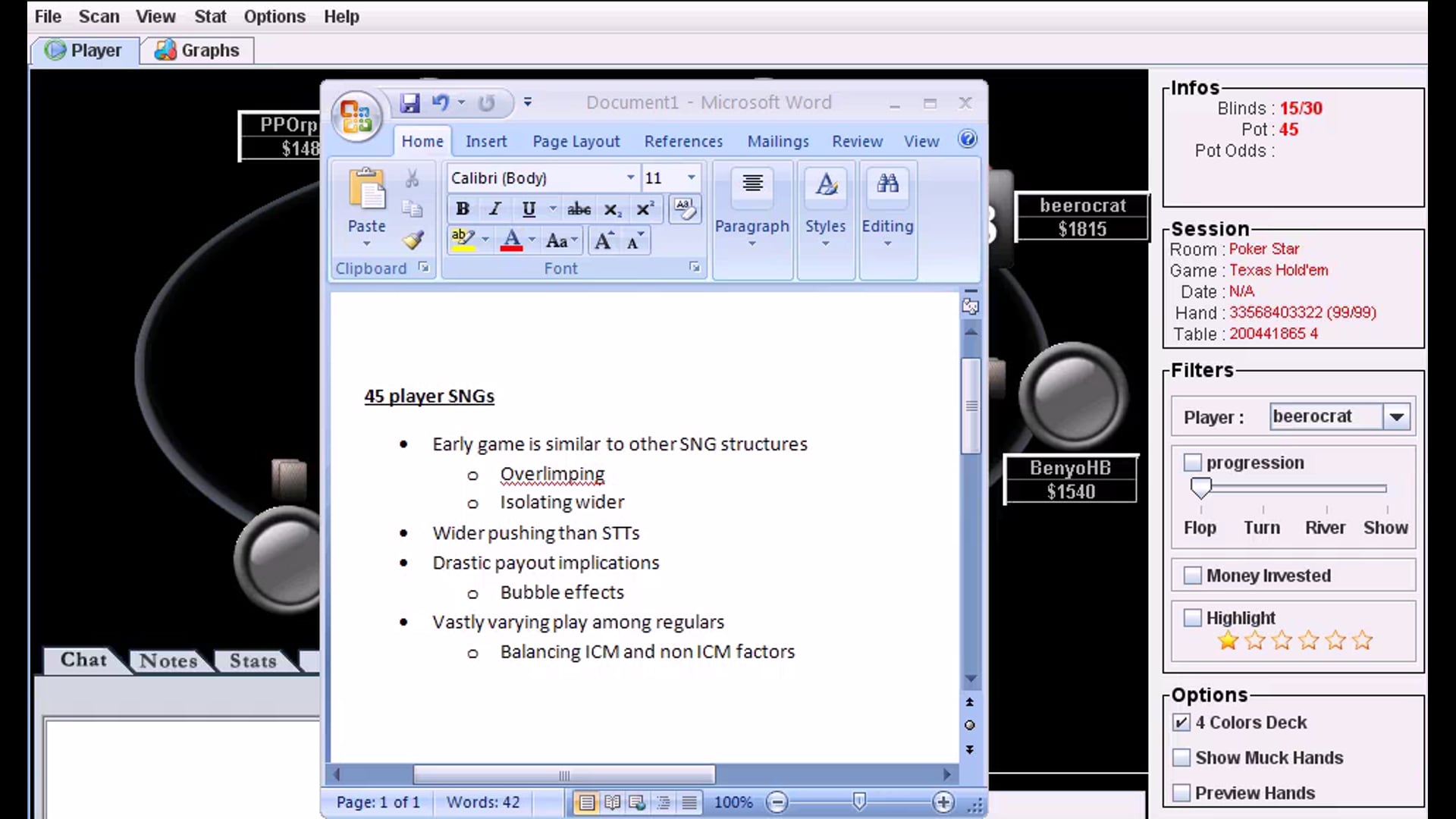Click the Word Help question icon
Viewport: 1456px width, 819px height.
click(x=967, y=140)
